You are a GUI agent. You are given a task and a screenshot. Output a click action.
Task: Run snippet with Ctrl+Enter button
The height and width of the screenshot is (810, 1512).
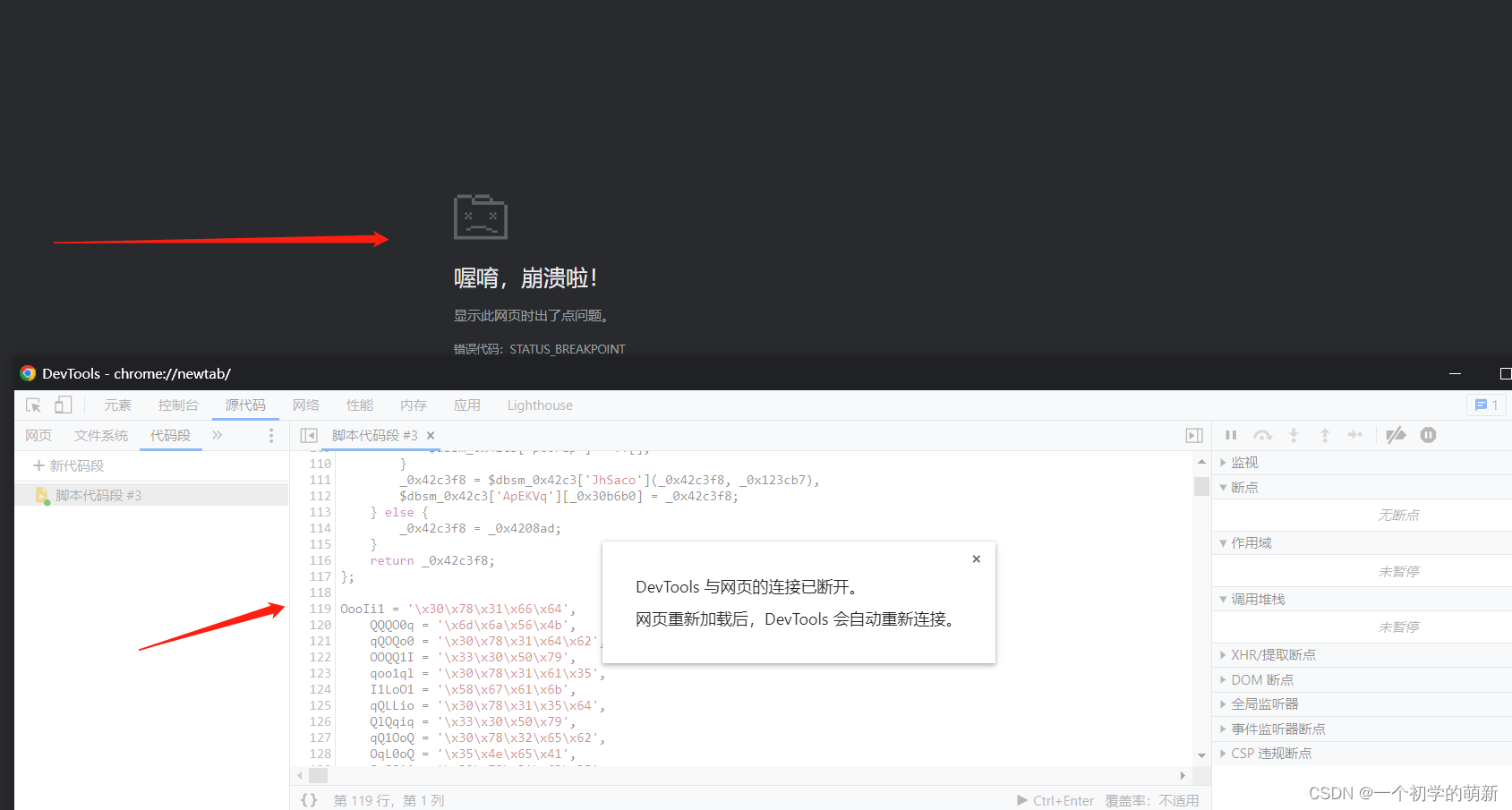(x=1055, y=800)
